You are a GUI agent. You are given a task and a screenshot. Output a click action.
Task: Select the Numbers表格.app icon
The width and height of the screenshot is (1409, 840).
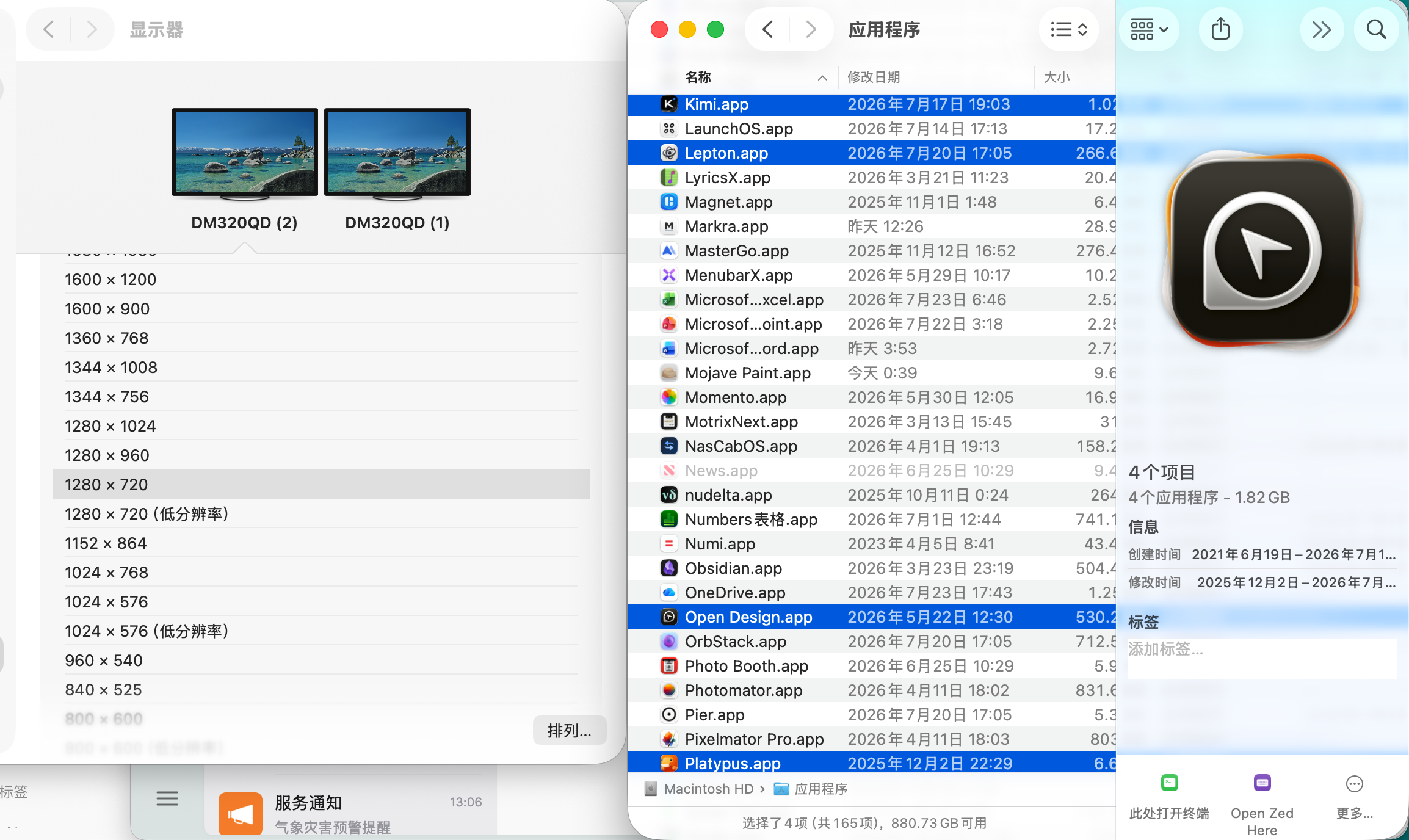coord(669,520)
